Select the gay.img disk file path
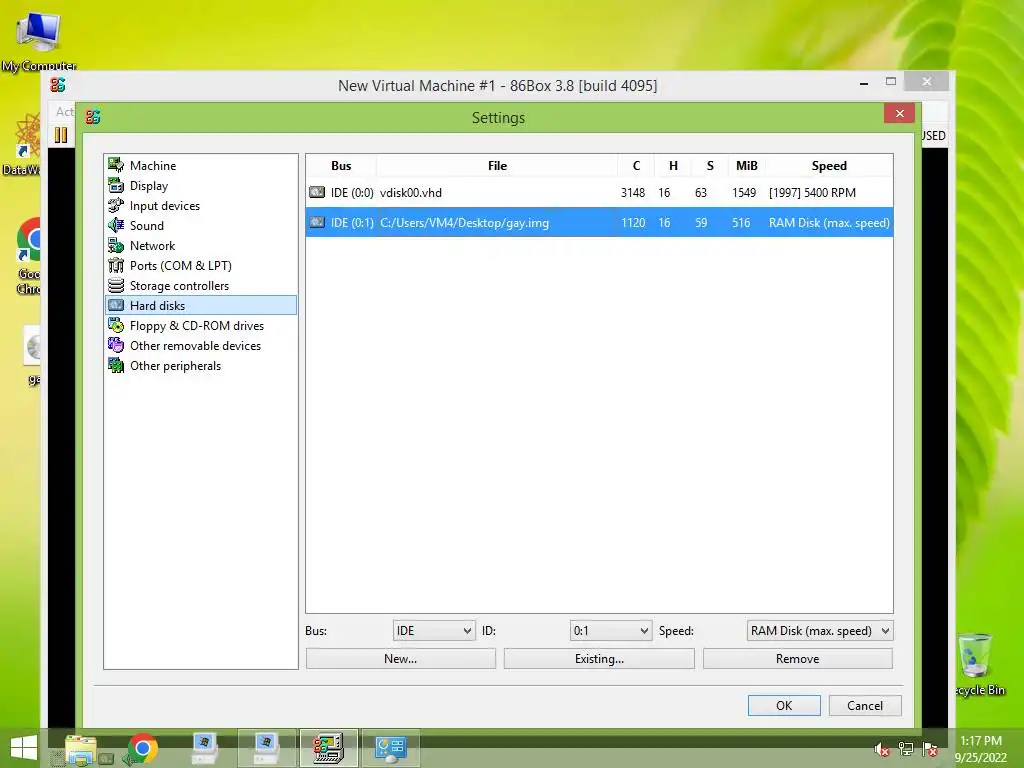This screenshot has height=768, width=1024. coord(464,223)
